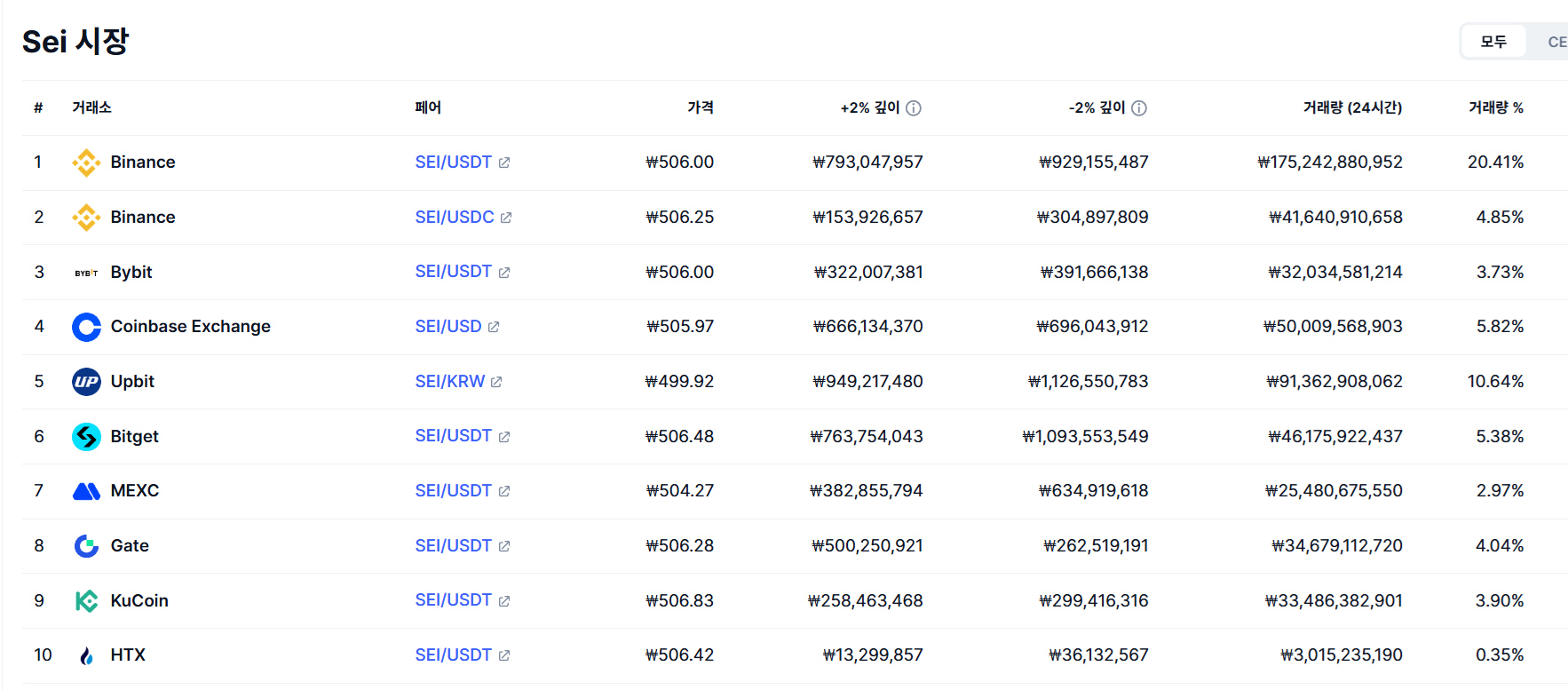Click volume share 20.41%
The width and height of the screenshot is (1568, 690).
(1496, 163)
